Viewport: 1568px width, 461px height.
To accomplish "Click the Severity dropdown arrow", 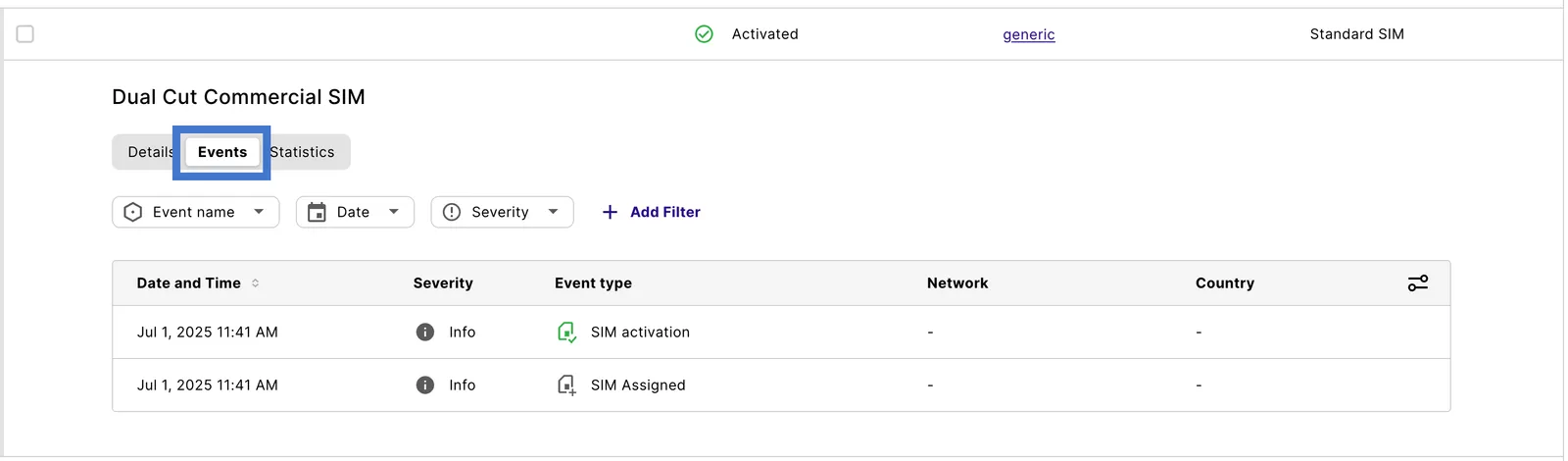I will click(553, 212).
